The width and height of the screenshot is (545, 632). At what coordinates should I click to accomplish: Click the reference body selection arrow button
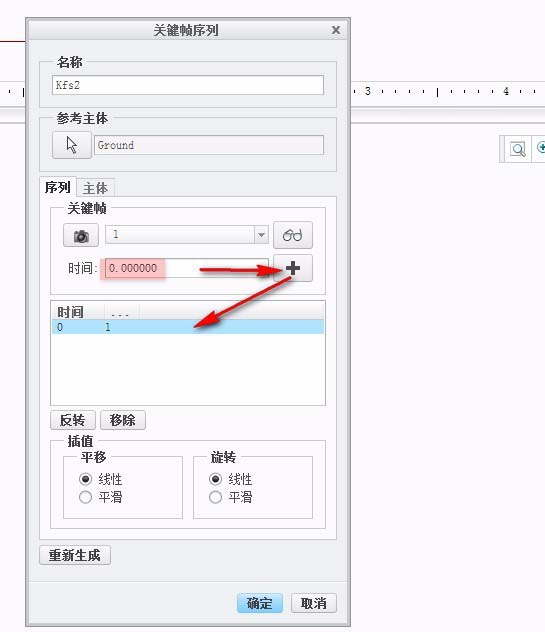72,145
